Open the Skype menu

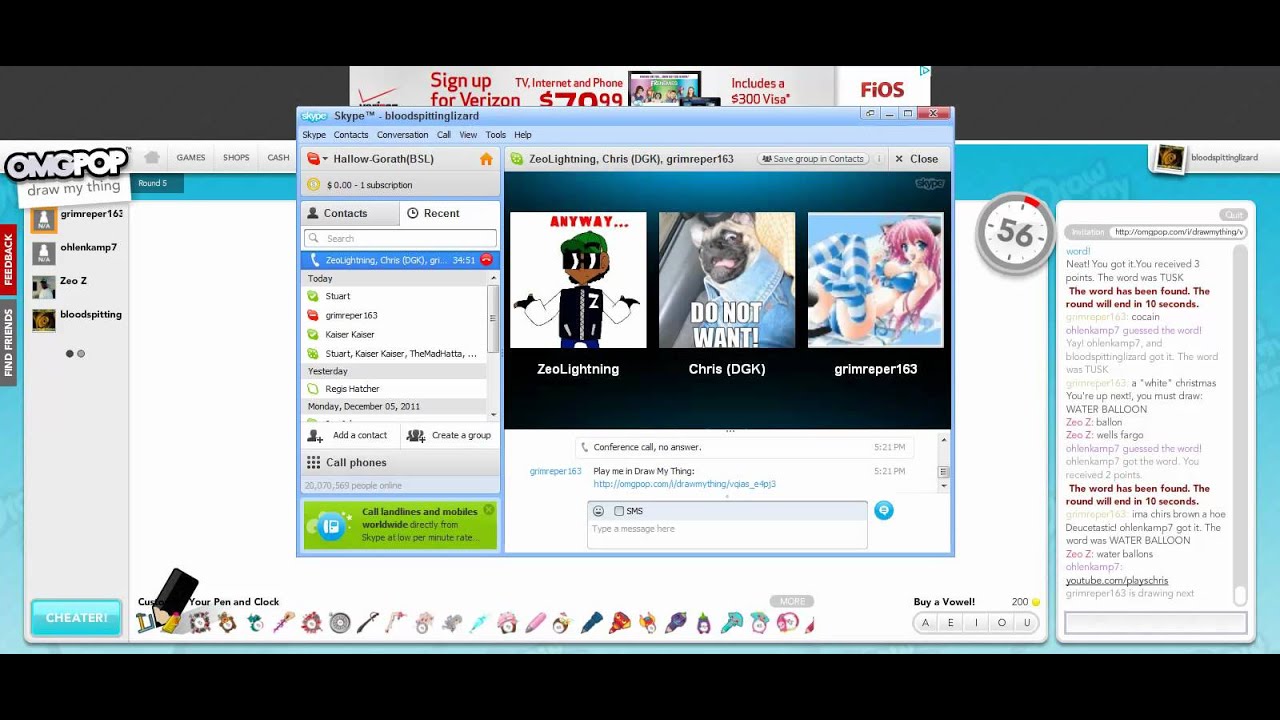pos(314,135)
